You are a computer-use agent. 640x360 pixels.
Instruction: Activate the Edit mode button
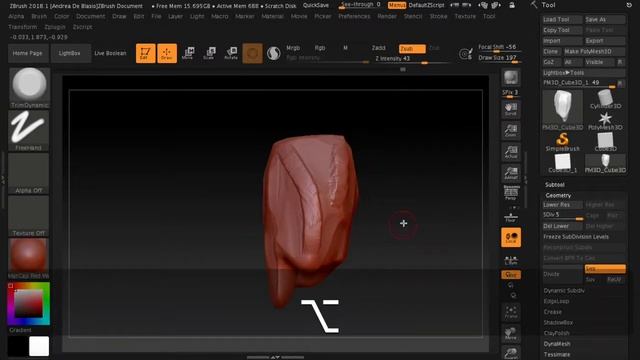click(146, 53)
